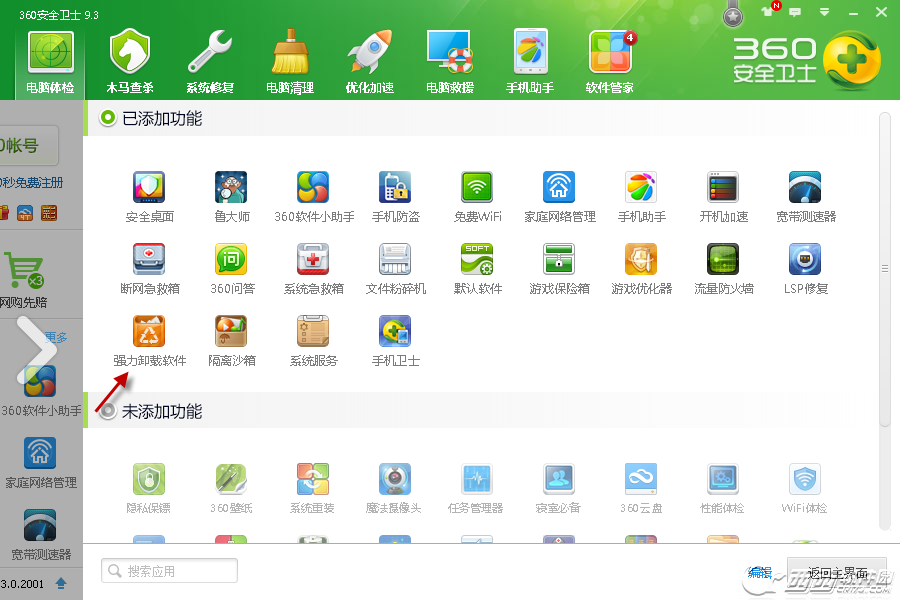Expand the 未添加功能 section
The image size is (900, 600).
click(x=107, y=410)
